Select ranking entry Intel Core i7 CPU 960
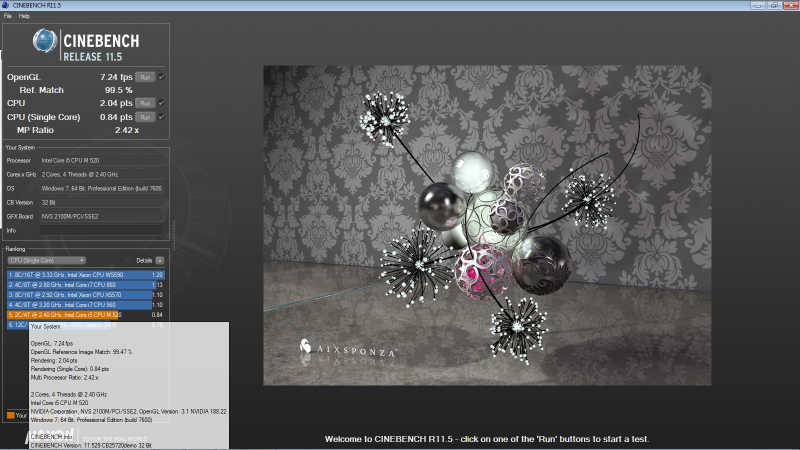This screenshot has width=800, height=450. (86, 305)
